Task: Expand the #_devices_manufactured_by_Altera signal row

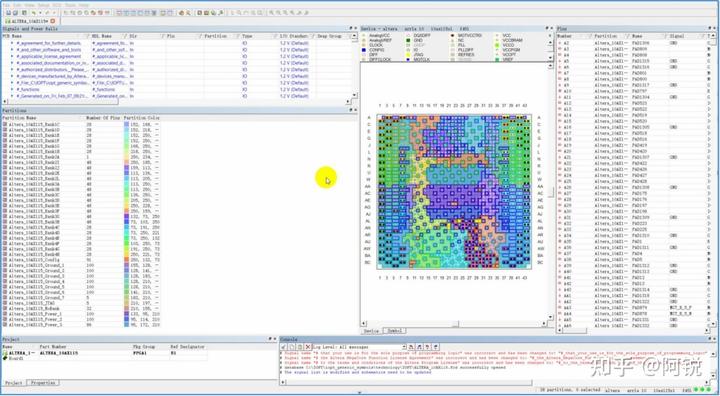Action: 12,76
